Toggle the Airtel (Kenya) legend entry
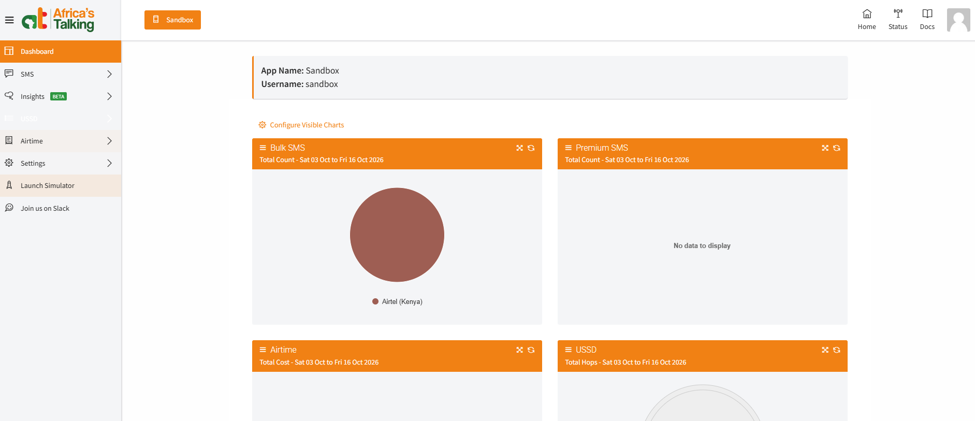 tap(397, 302)
